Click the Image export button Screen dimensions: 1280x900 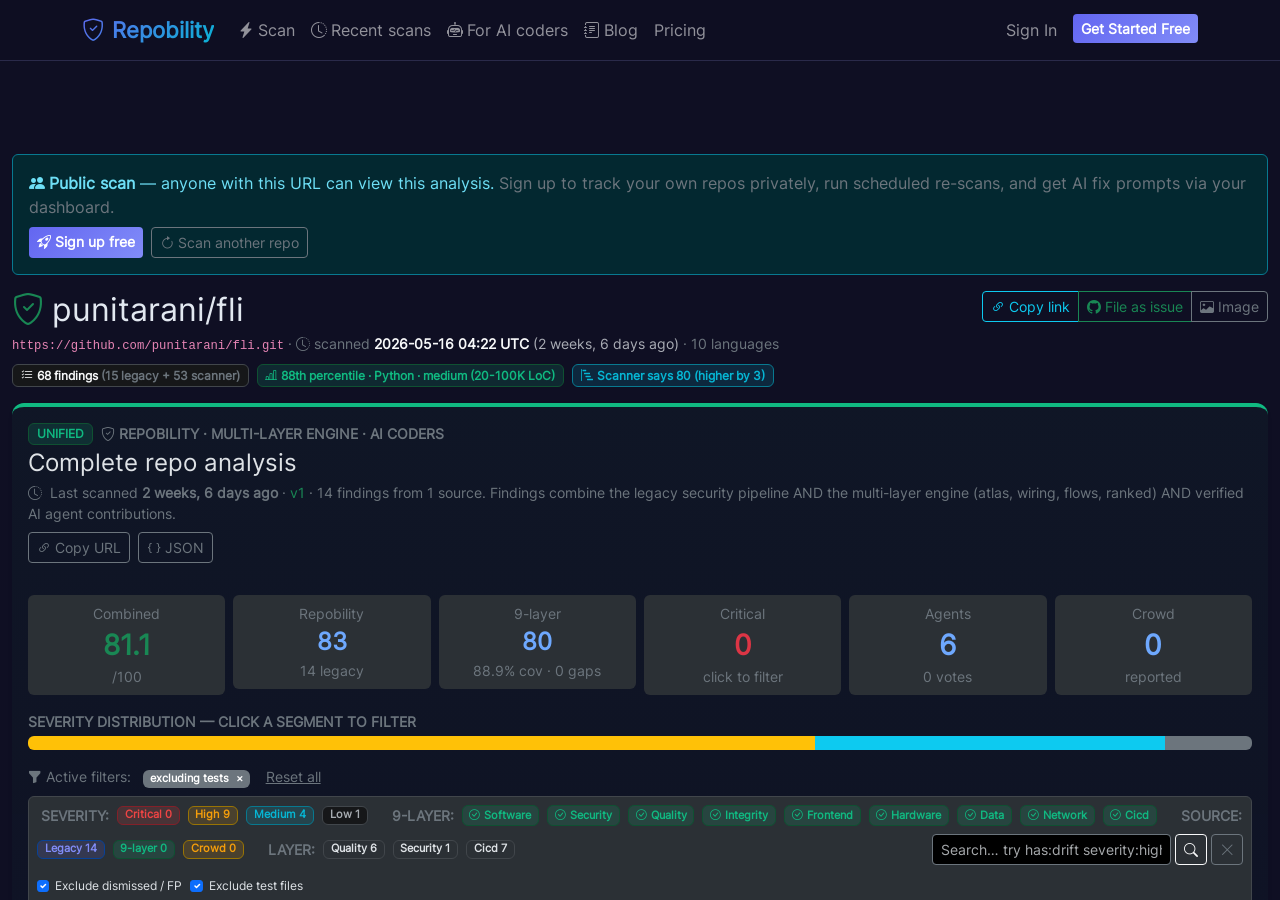[1229, 307]
